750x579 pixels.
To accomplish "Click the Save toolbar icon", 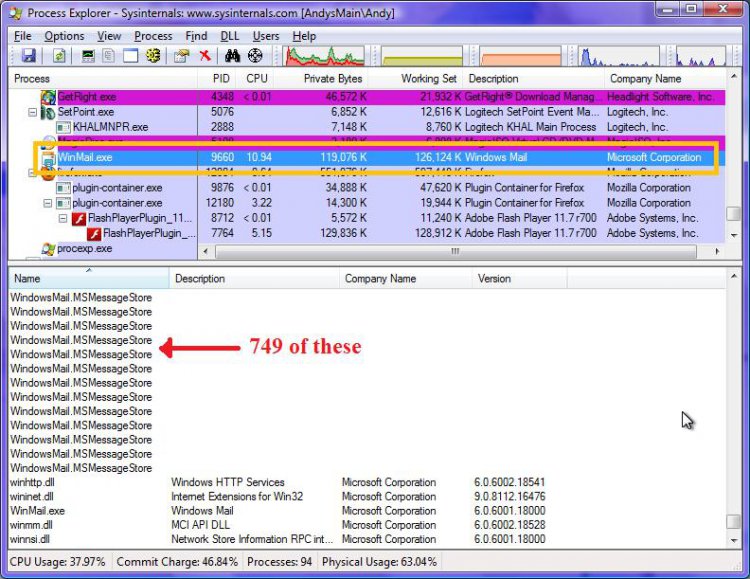I will coord(29,56).
